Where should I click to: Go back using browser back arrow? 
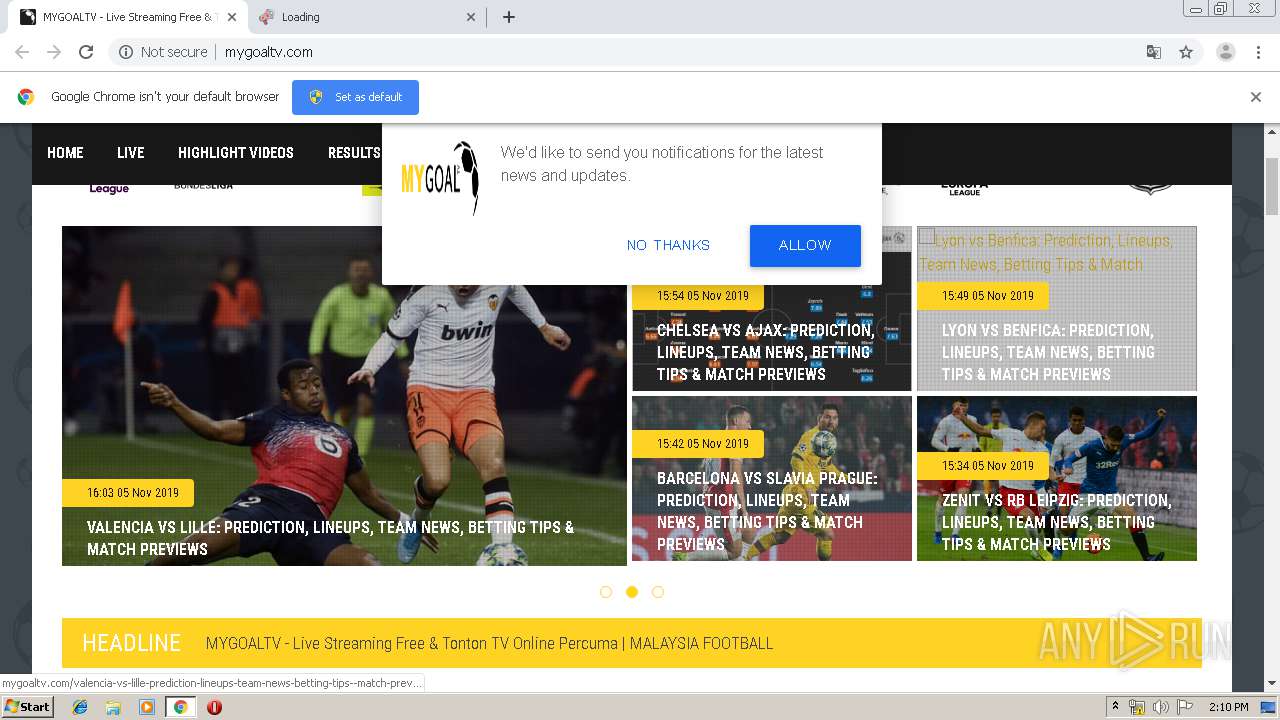point(22,52)
